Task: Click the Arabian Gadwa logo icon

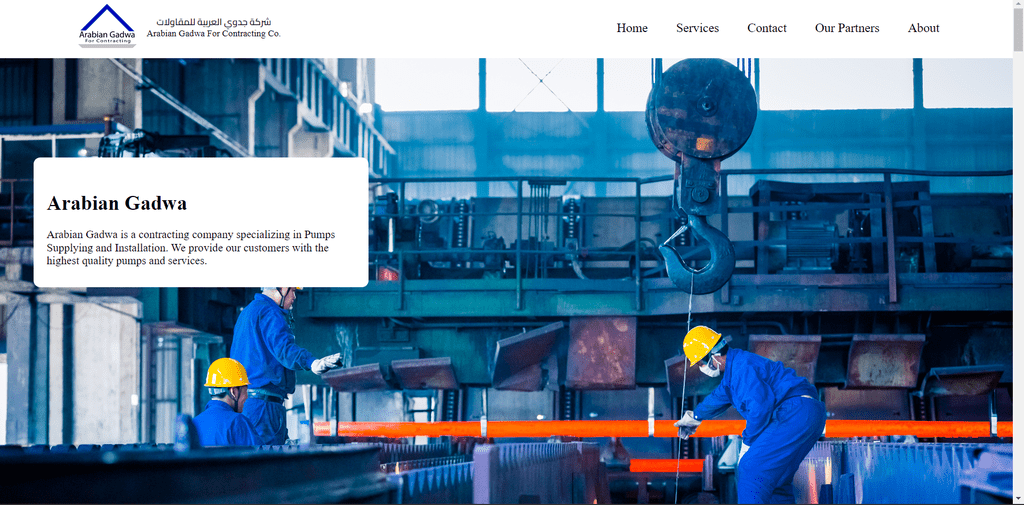Action: (107, 26)
